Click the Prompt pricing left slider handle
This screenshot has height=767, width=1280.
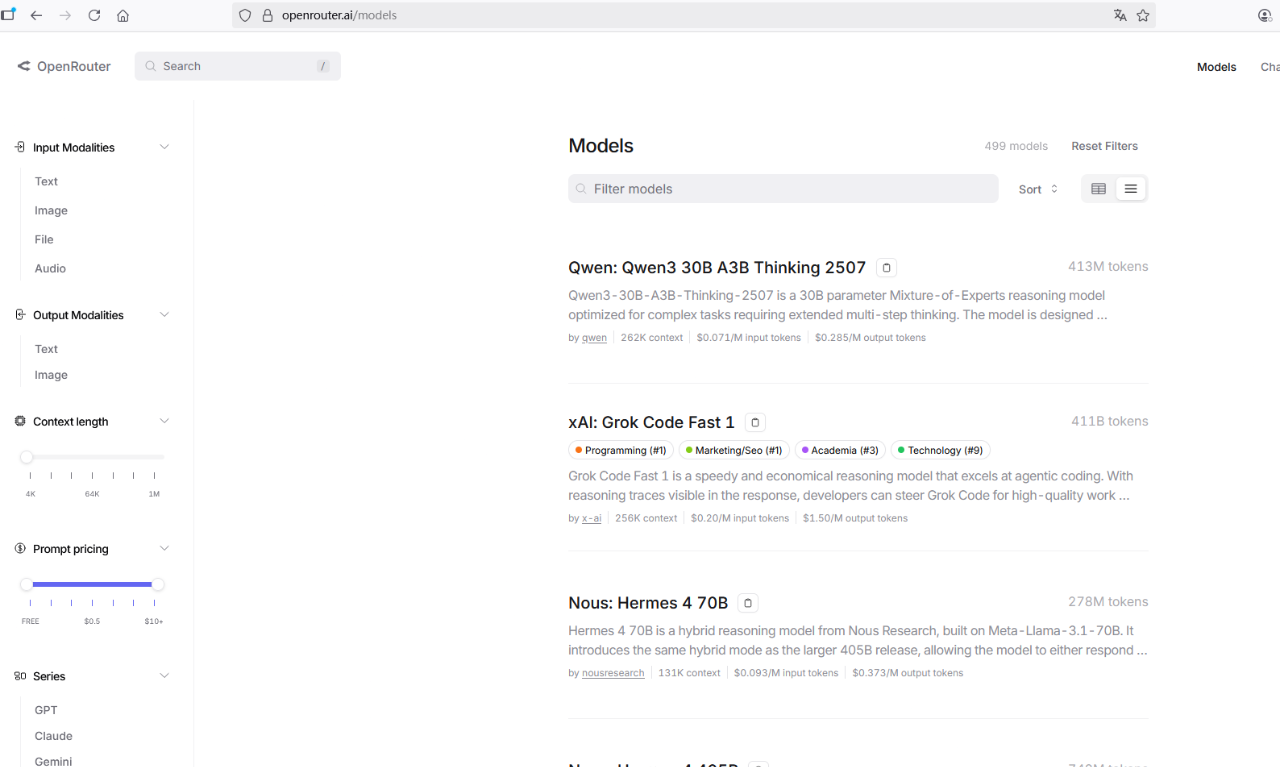tap(27, 584)
